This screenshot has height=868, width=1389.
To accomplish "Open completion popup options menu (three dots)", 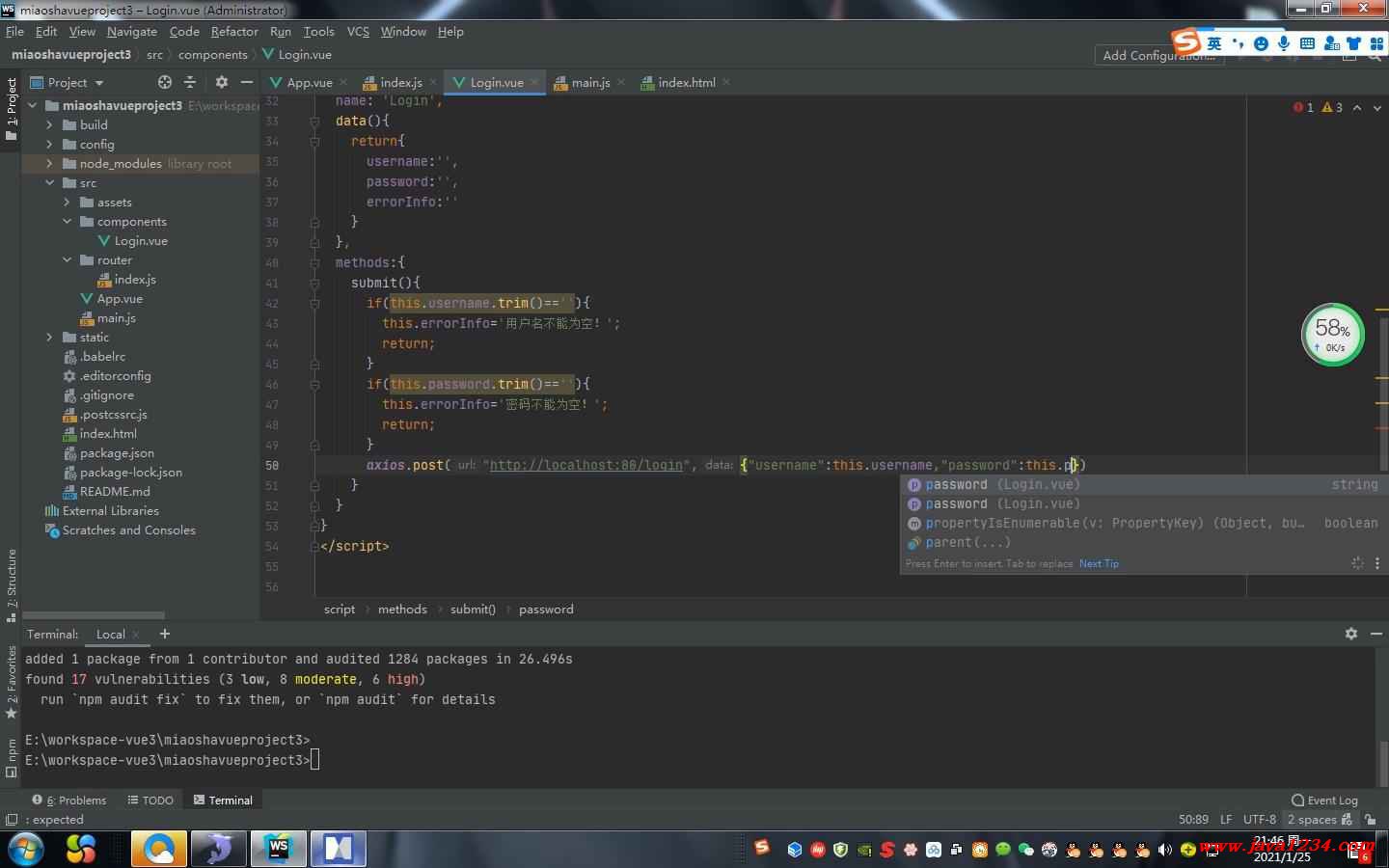I will pos(1377,563).
